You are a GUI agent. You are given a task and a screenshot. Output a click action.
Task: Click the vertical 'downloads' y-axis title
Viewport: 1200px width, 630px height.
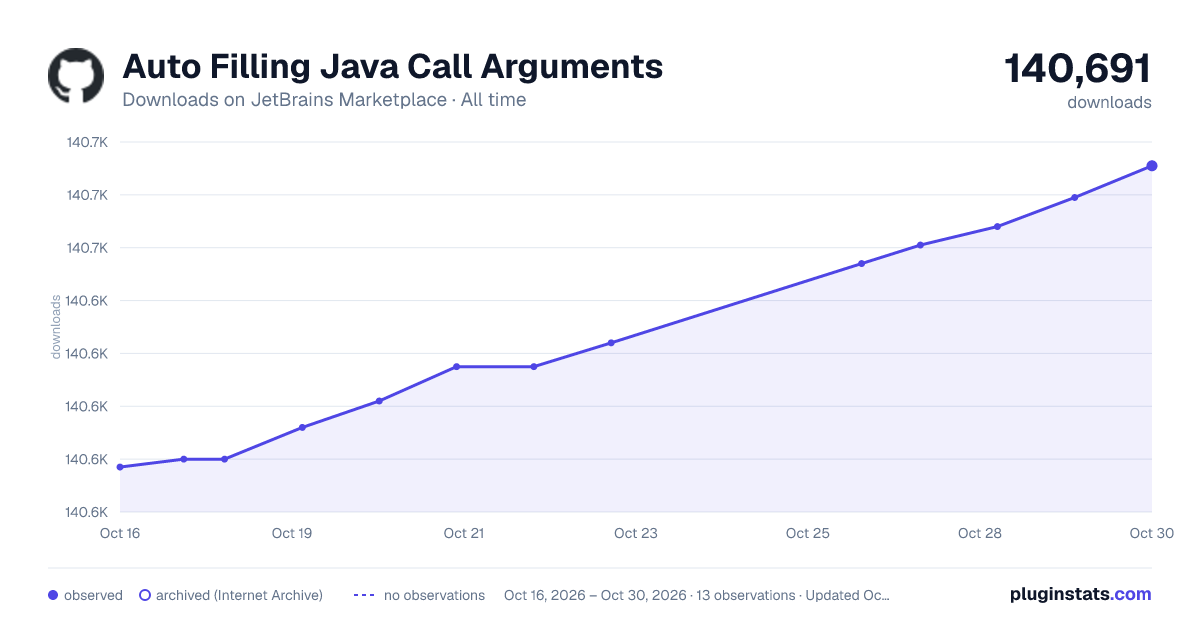pyautogui.click(x=56, y=327)
